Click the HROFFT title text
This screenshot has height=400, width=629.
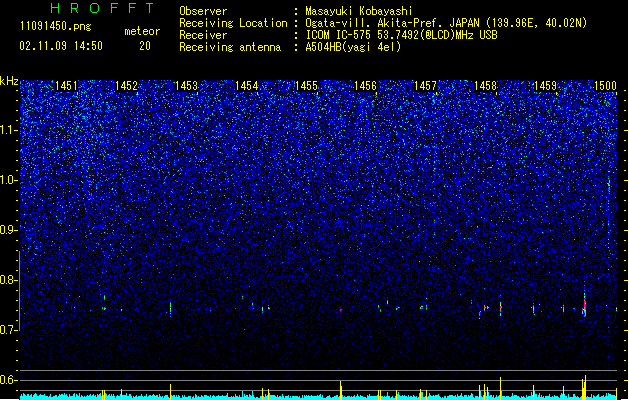tap(102, 8)
